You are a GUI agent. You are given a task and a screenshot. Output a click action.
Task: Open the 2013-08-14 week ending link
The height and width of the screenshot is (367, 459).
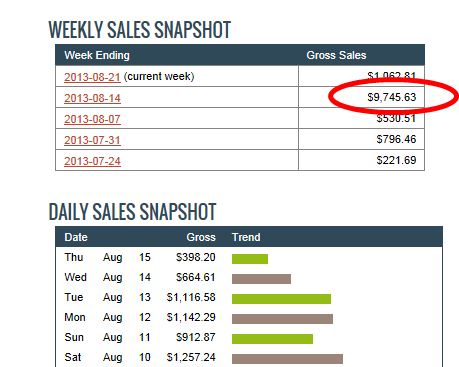[92, 98]
